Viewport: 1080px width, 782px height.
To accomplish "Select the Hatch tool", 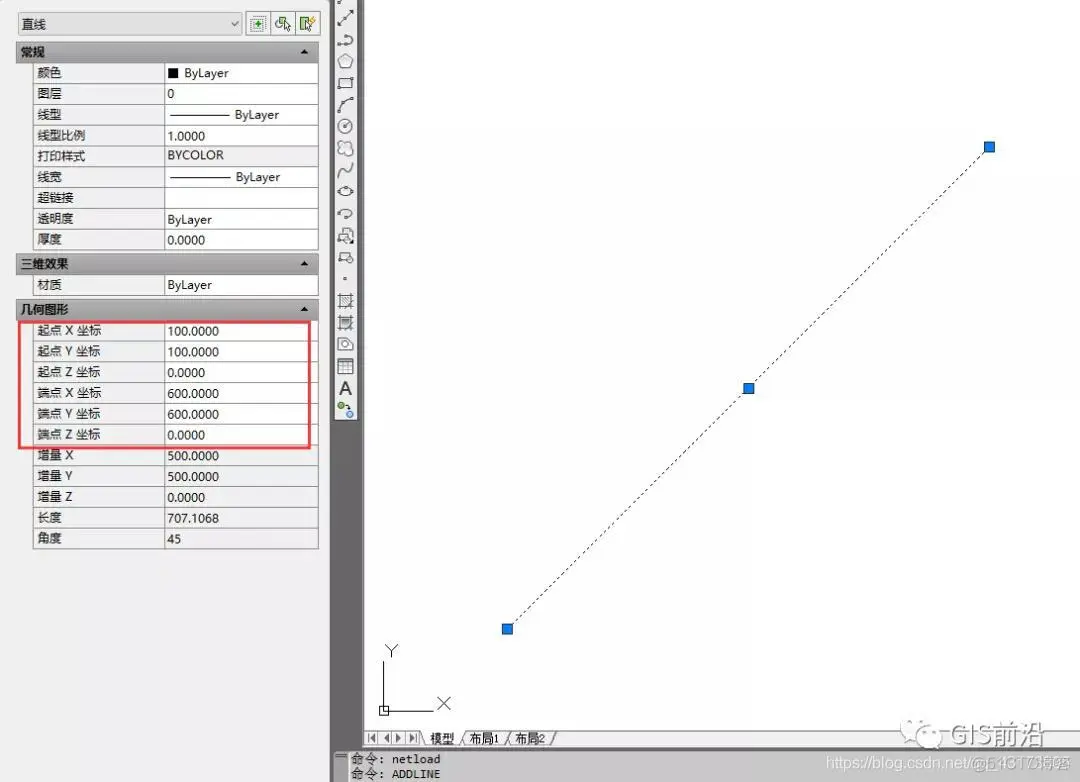I will (x=345, y=300).
